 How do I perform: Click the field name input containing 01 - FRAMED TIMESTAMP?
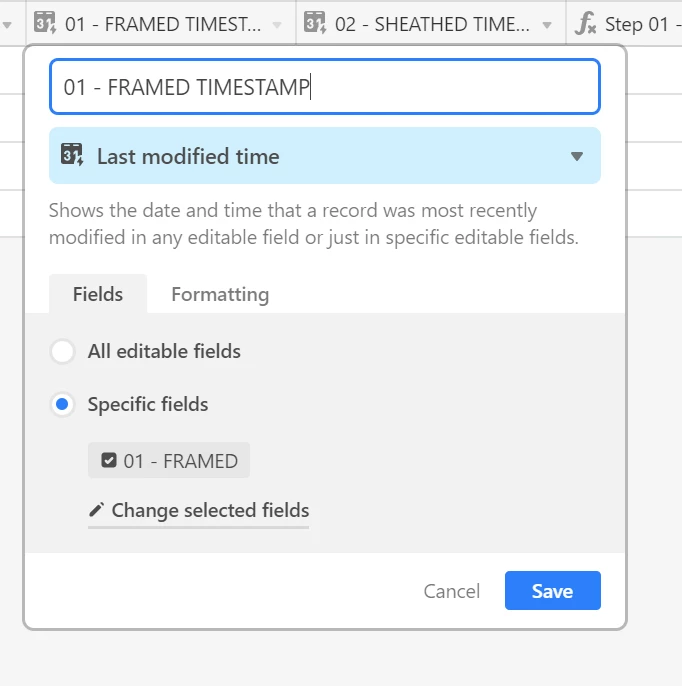click(325, 87)
